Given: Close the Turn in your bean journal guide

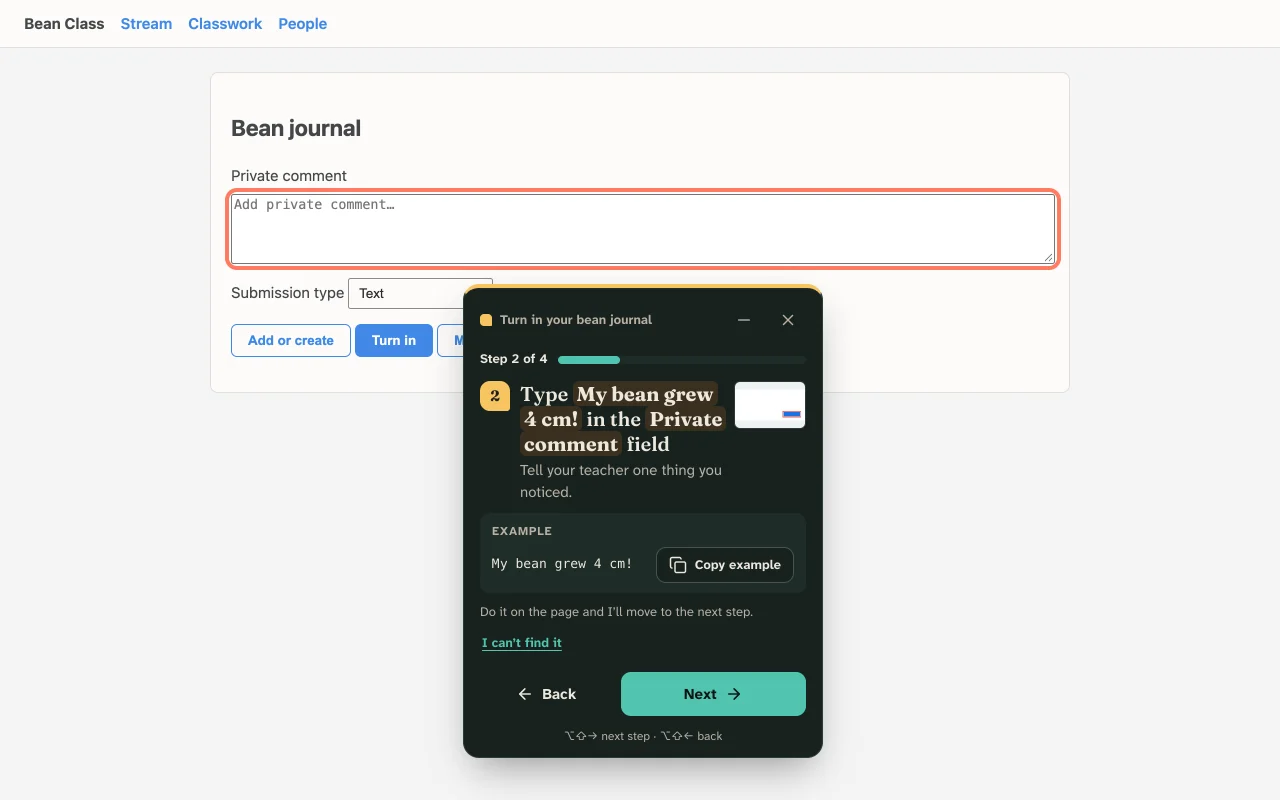Looking at the screenshot, I should pos(788,320).
